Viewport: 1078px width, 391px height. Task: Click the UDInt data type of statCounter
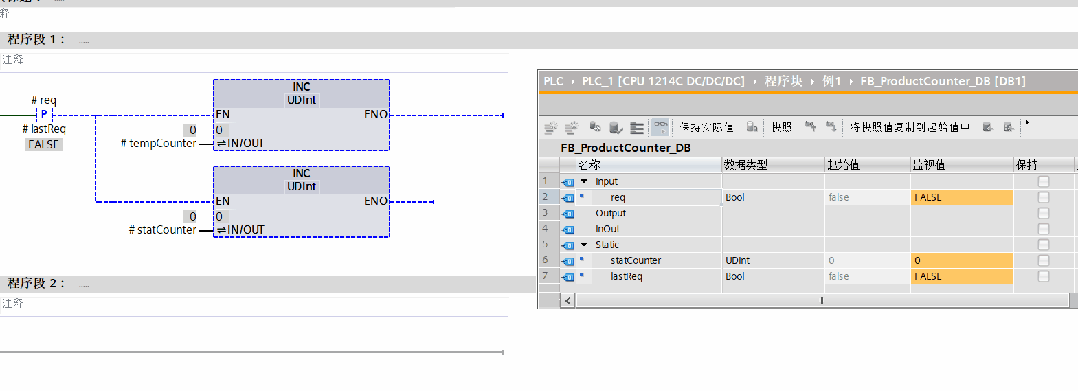point(738,260)
